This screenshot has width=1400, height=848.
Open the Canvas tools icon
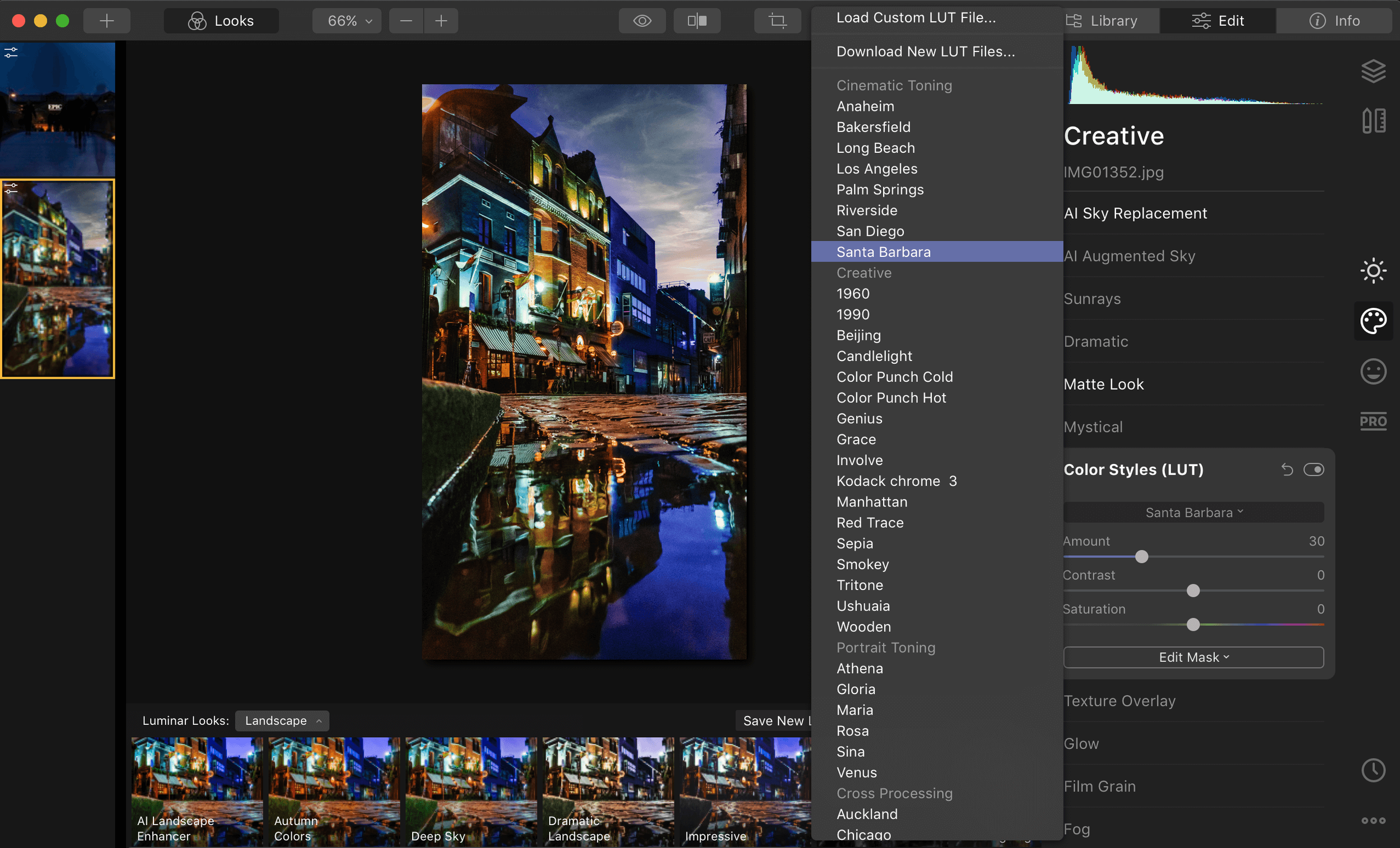[1373, 120]
